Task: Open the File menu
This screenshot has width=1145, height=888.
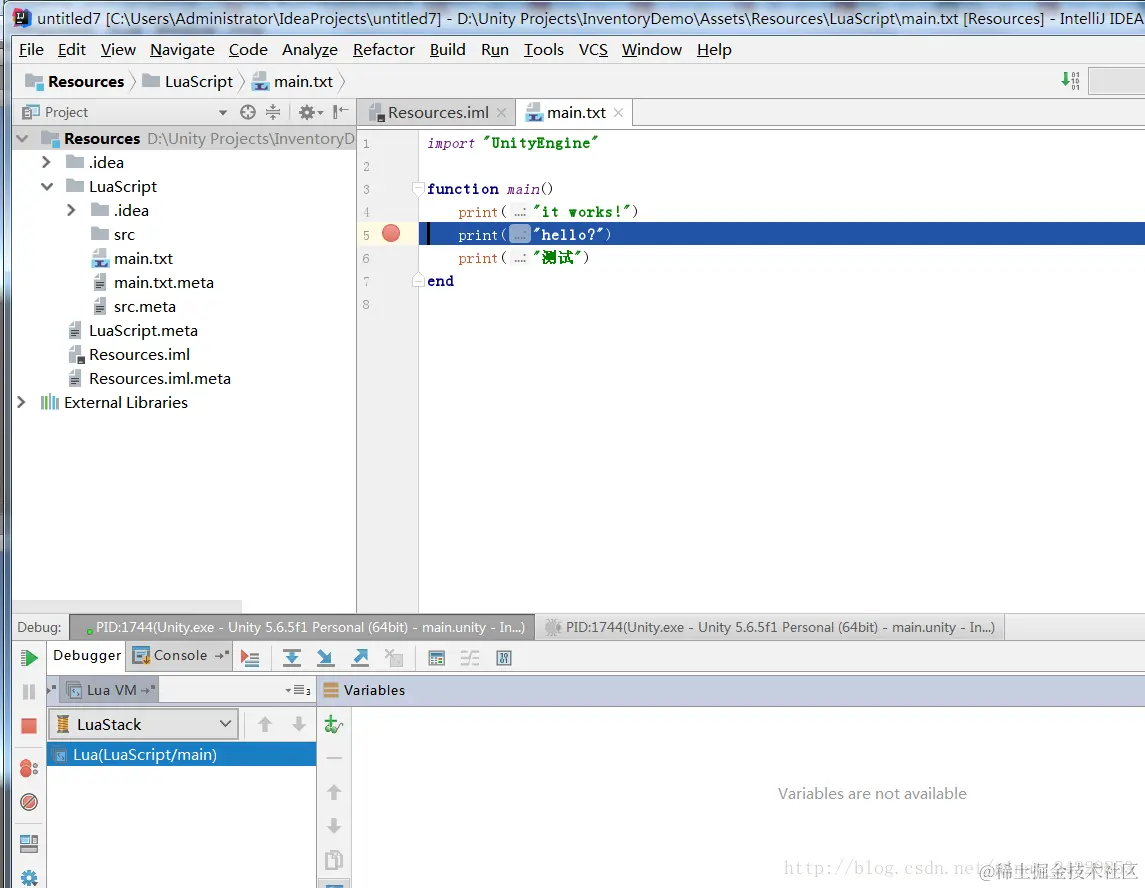Action: point(31,50)
